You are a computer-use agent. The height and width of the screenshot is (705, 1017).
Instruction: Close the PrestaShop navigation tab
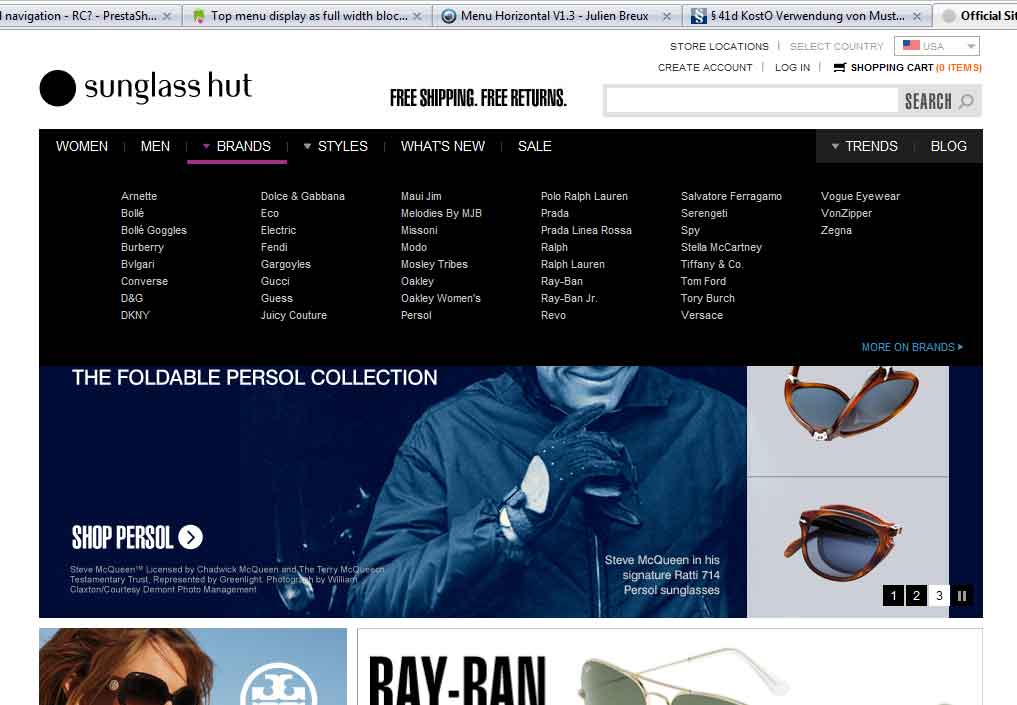pos(167,16)
